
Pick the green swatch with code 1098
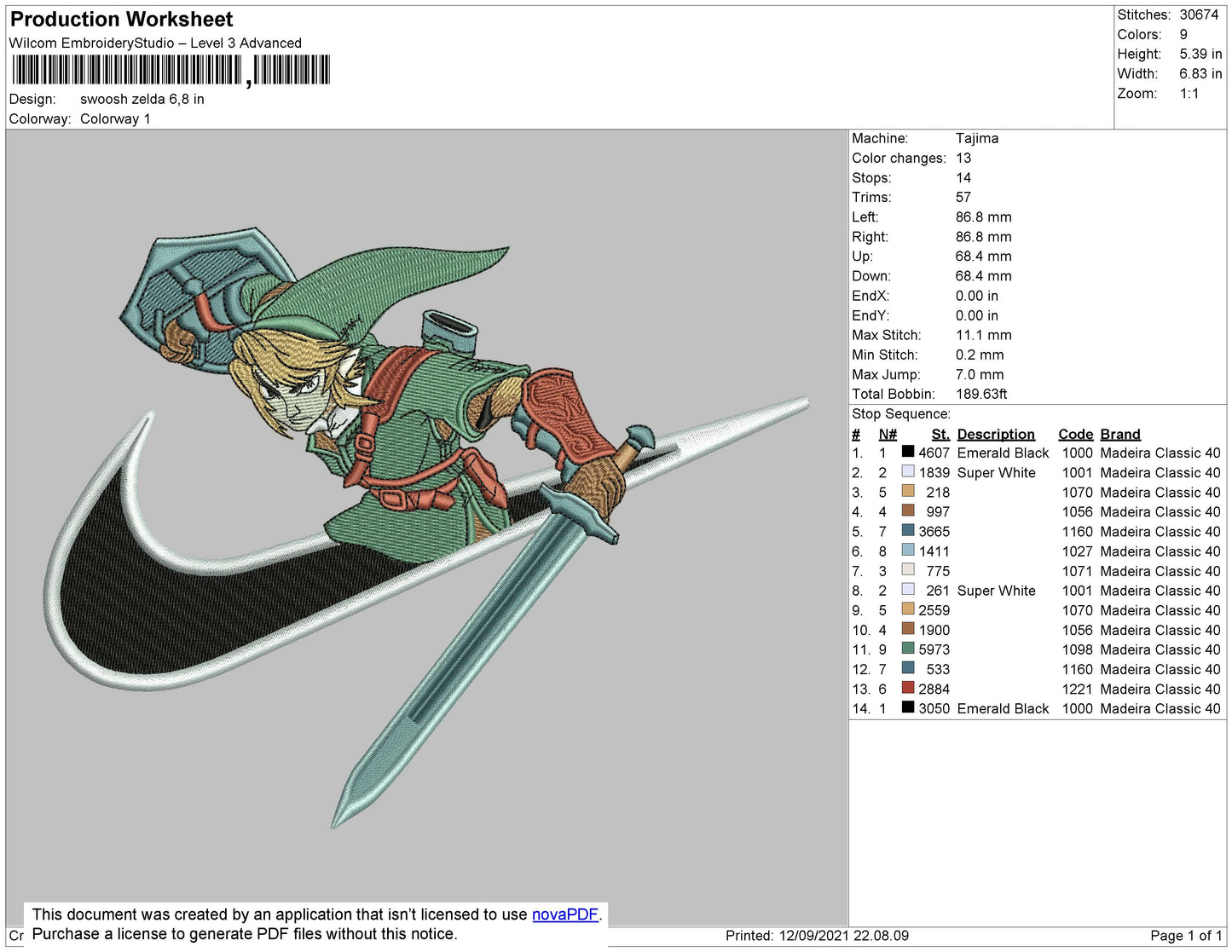point(908,649)
